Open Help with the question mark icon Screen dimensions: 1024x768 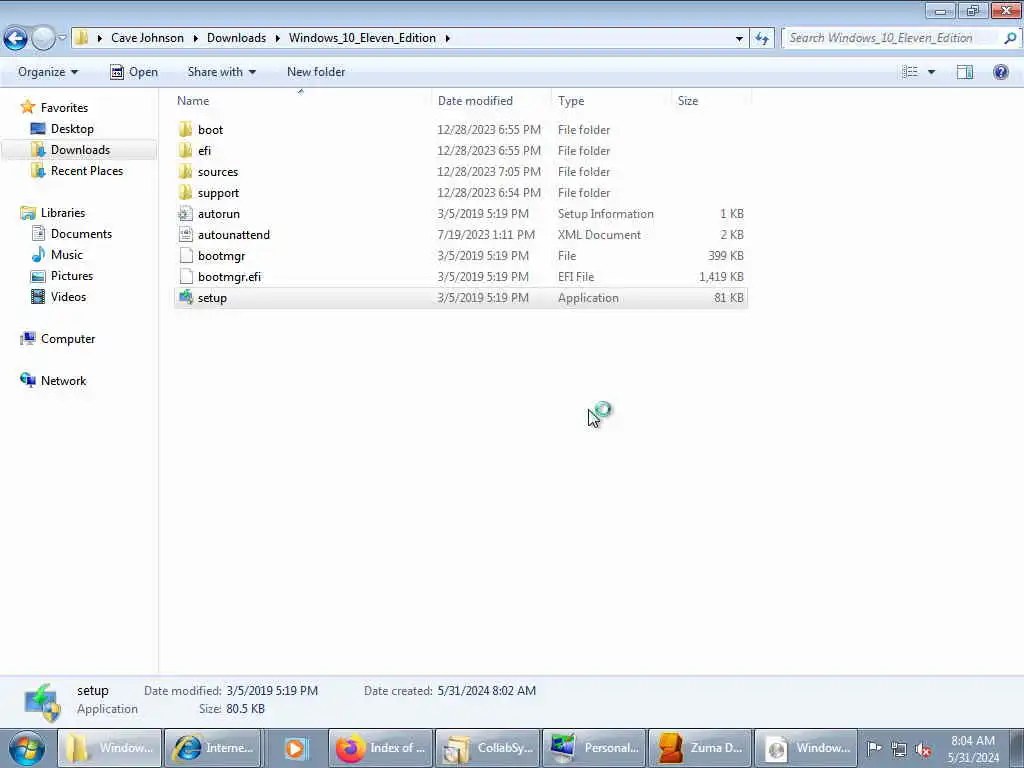coord(1000,72)
